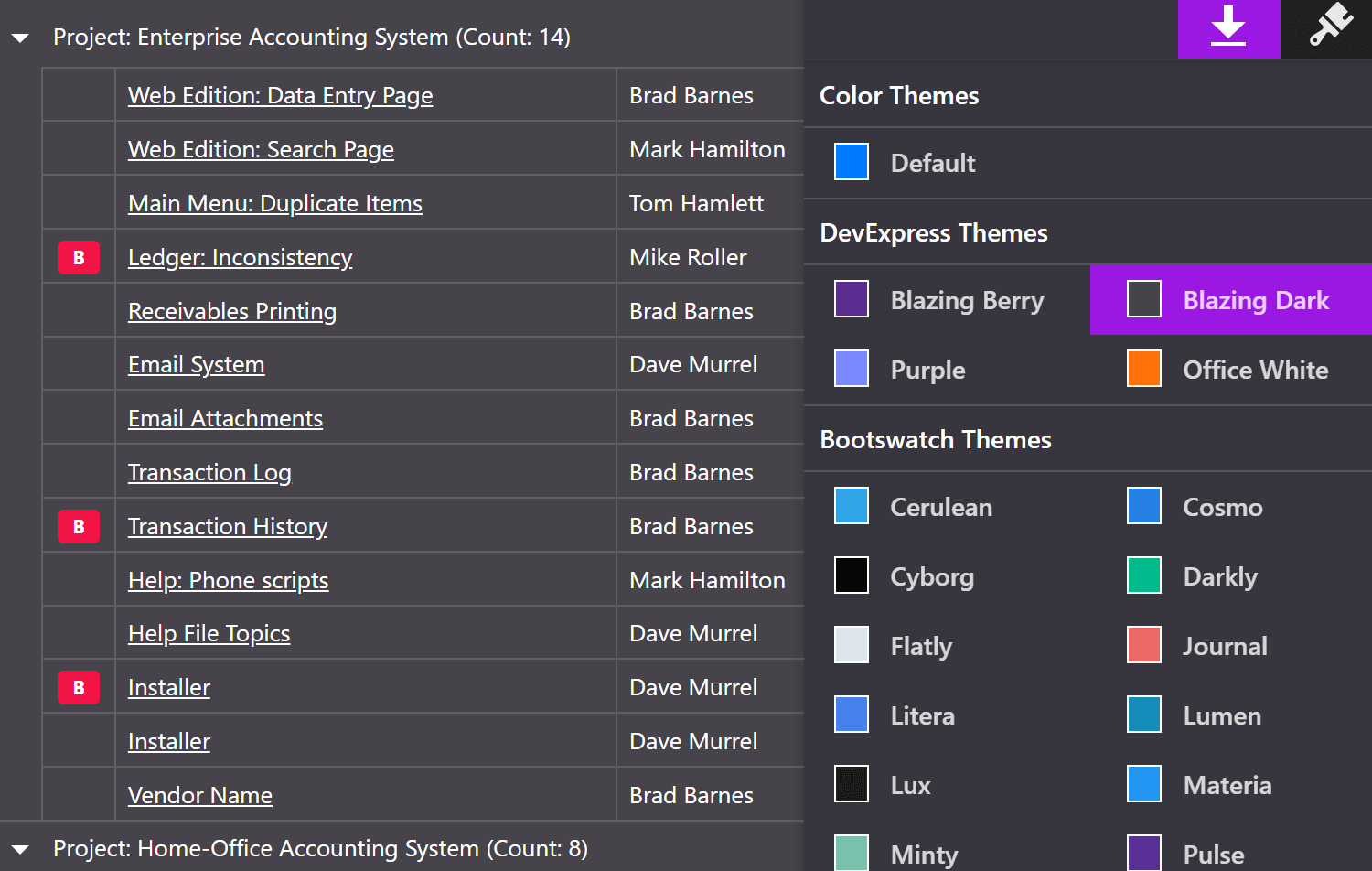Click the green Darkly theme swatch

1144,576
